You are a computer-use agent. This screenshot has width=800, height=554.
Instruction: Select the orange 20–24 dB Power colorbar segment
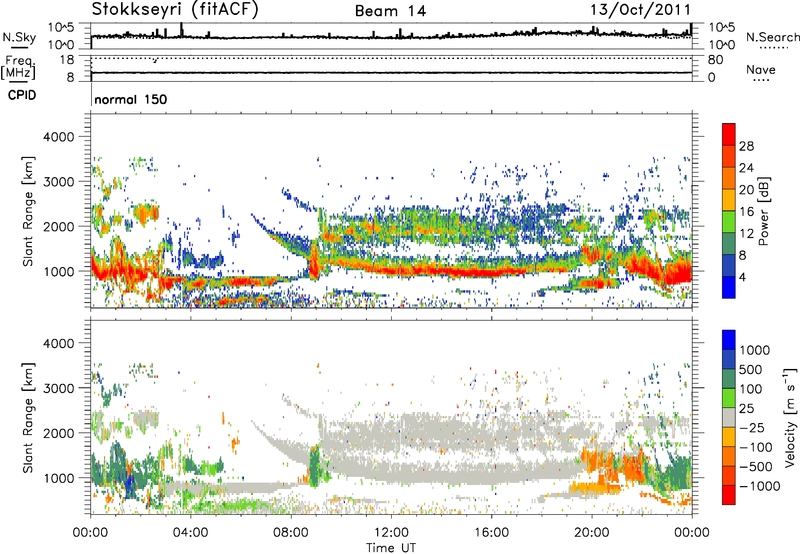tap(729, 178)
